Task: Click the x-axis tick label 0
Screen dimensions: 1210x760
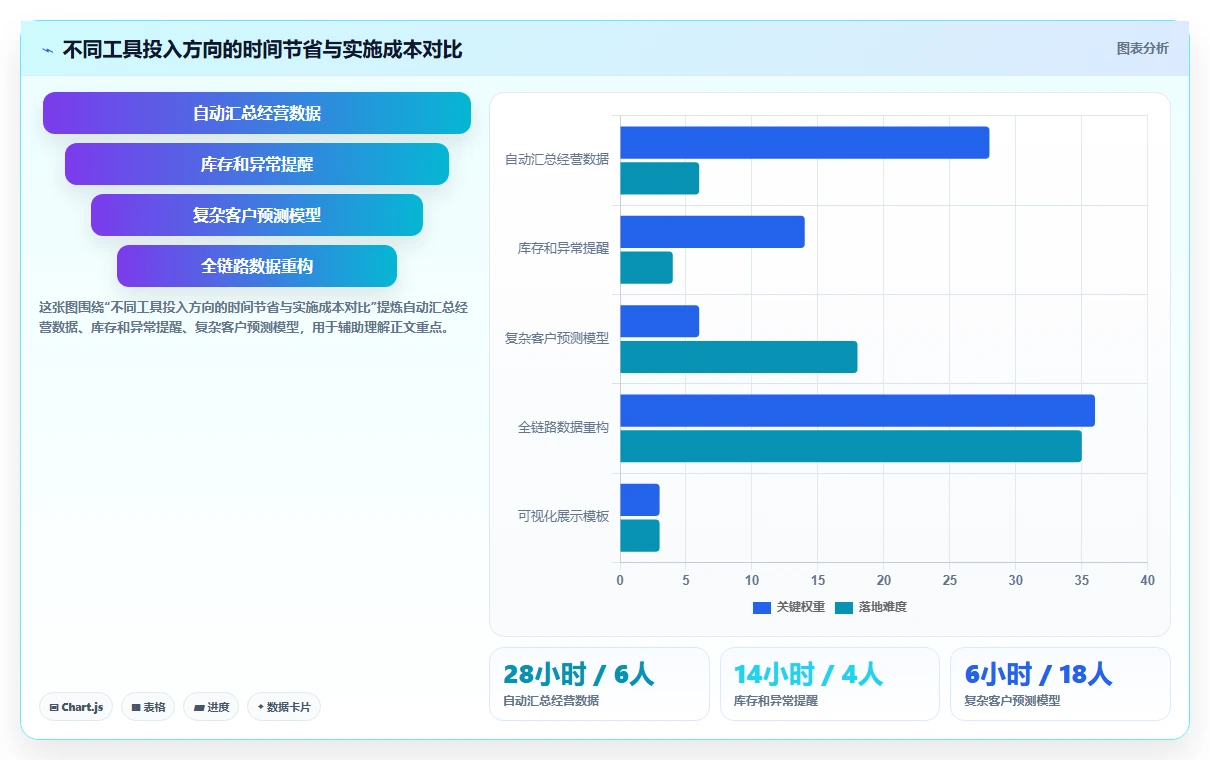Action: tap(620, 580)
